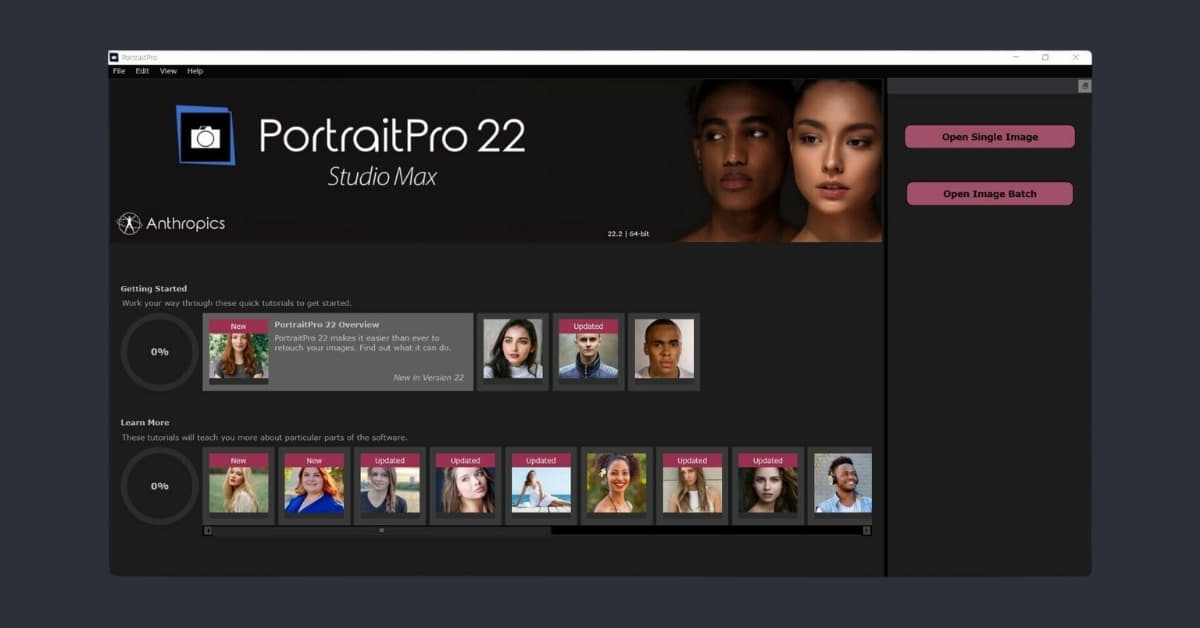The height and width of the screenshot is (628, 1200).
Task: Open New tutorial with red-haired woman in blue
Action: [x=314, y=486]
